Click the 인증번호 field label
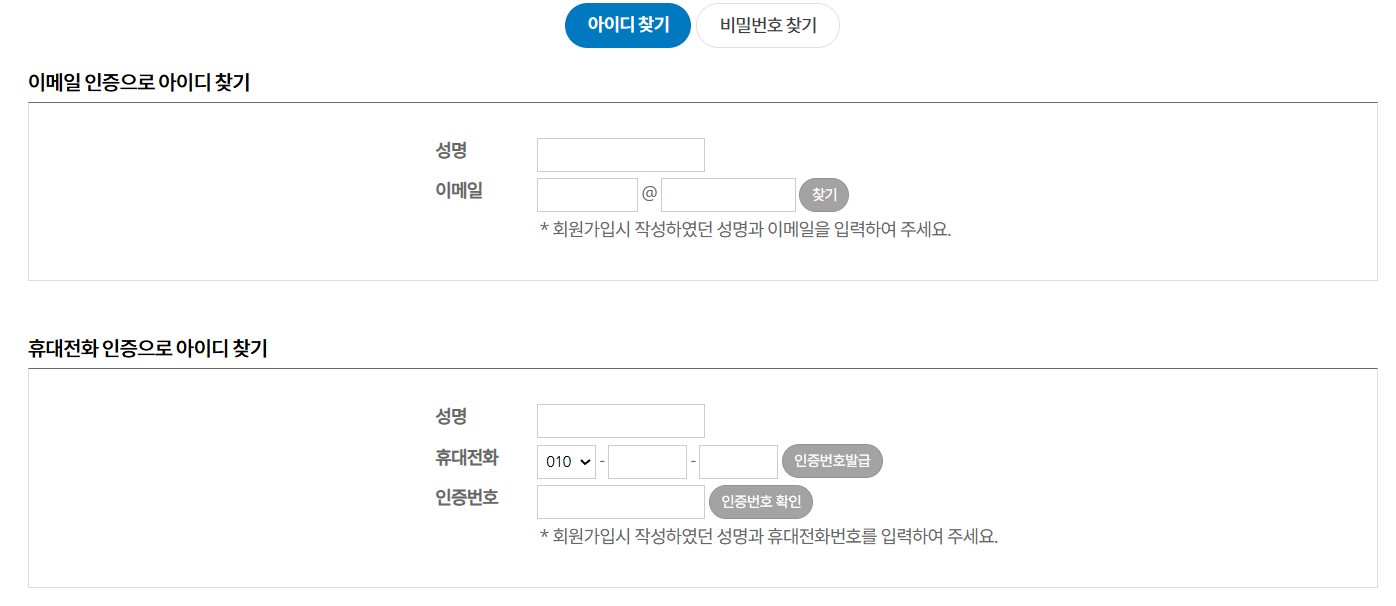 (x=467, y=498)
